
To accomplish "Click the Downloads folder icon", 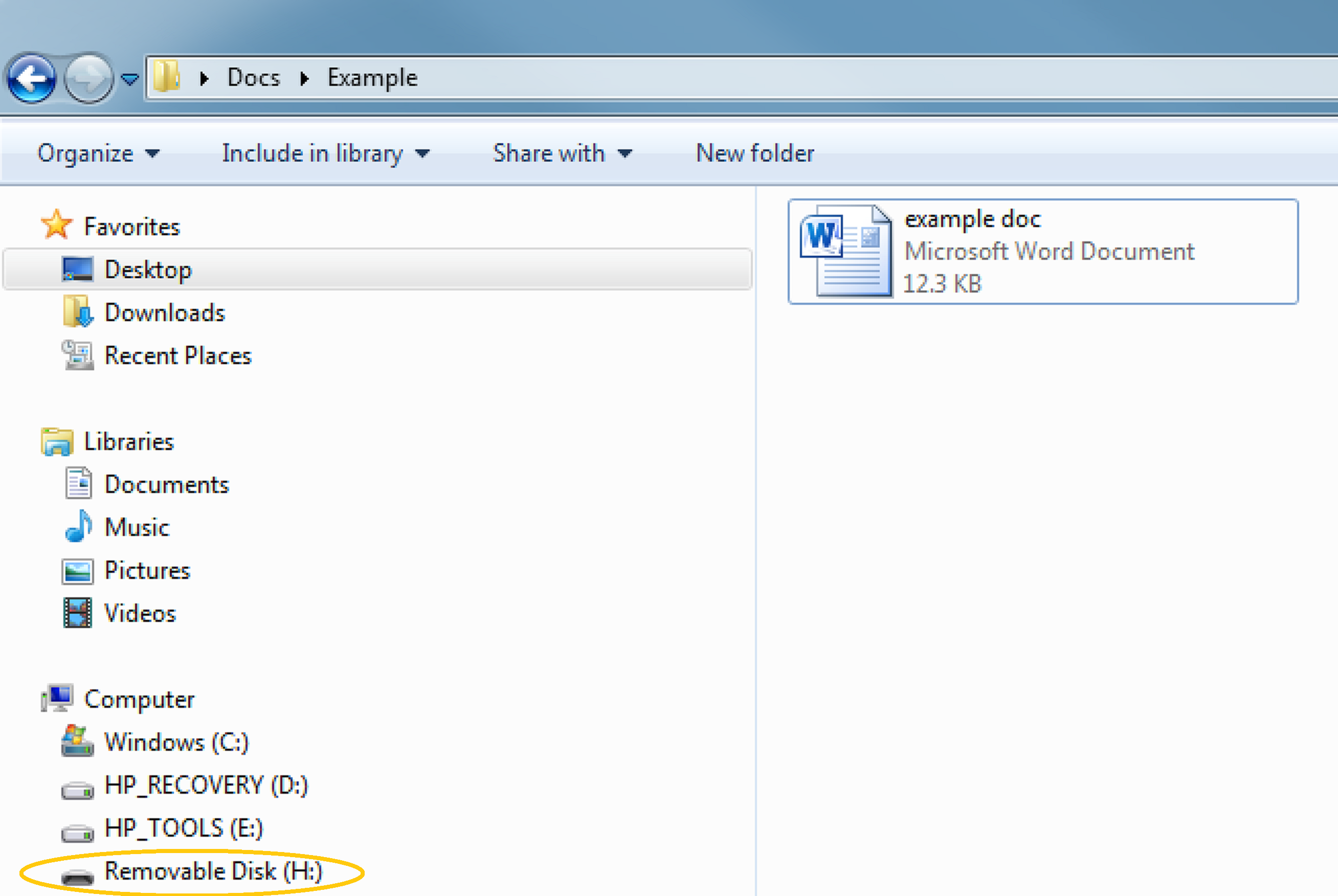I will [x=78, y=311].
